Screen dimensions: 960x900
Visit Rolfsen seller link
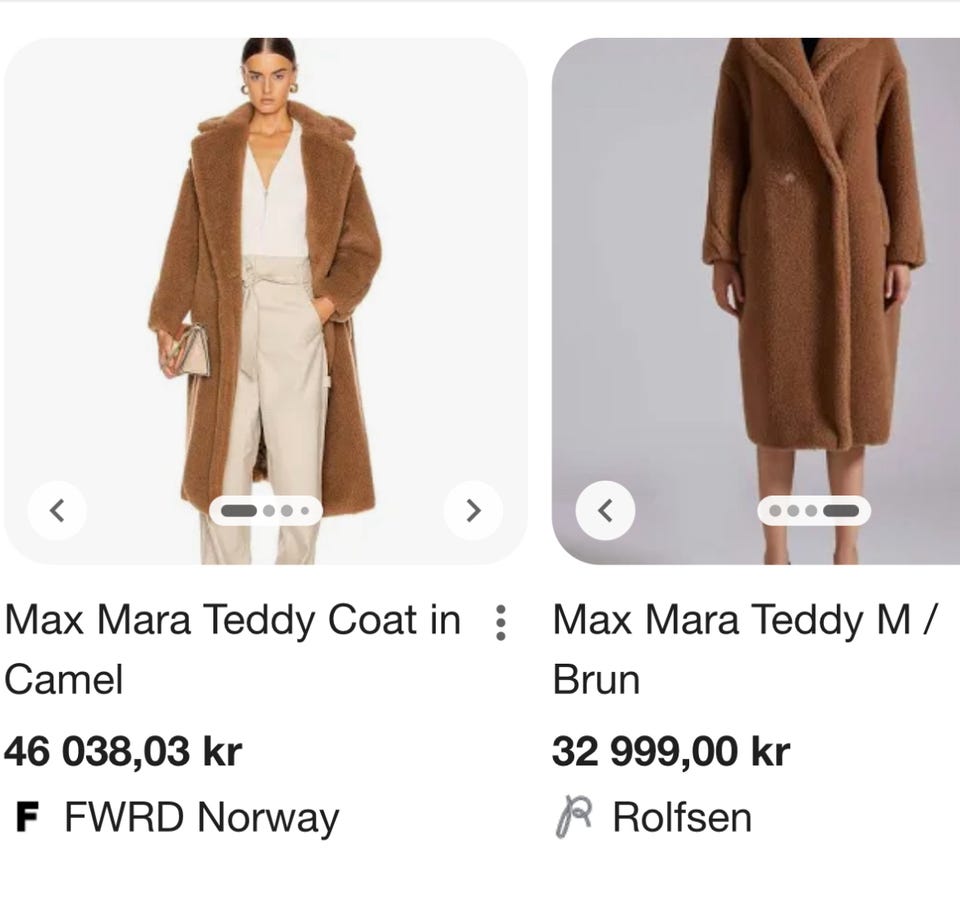(682, 817)
